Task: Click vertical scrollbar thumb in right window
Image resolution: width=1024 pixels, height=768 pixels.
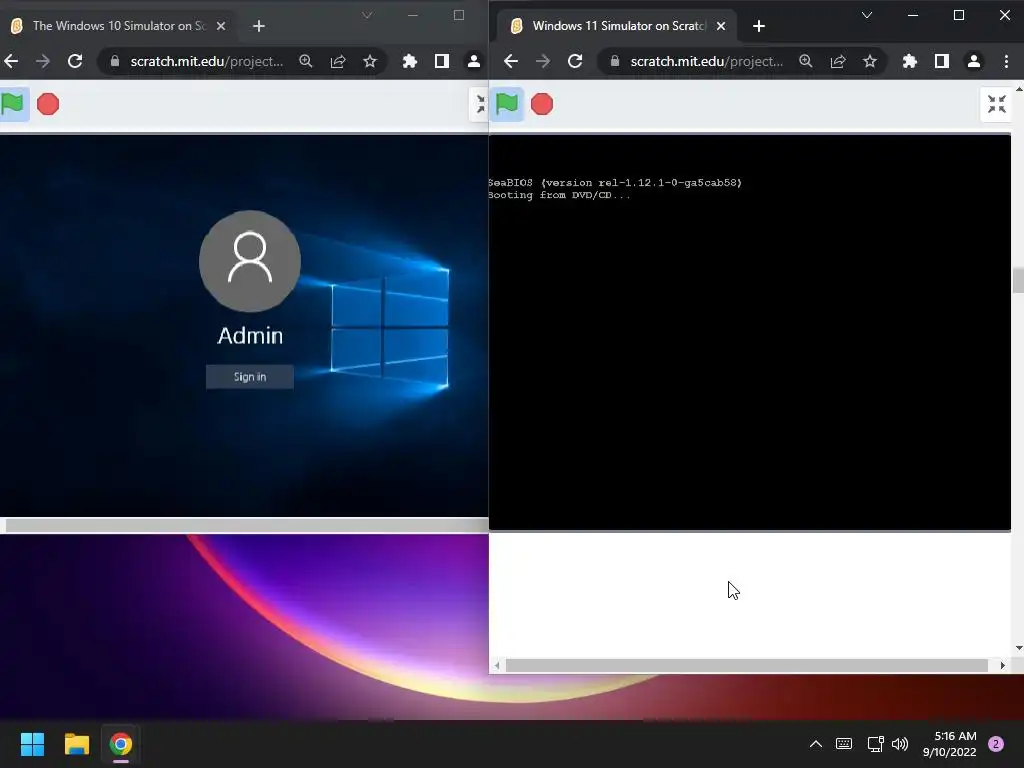Action: pos(1018,280)
